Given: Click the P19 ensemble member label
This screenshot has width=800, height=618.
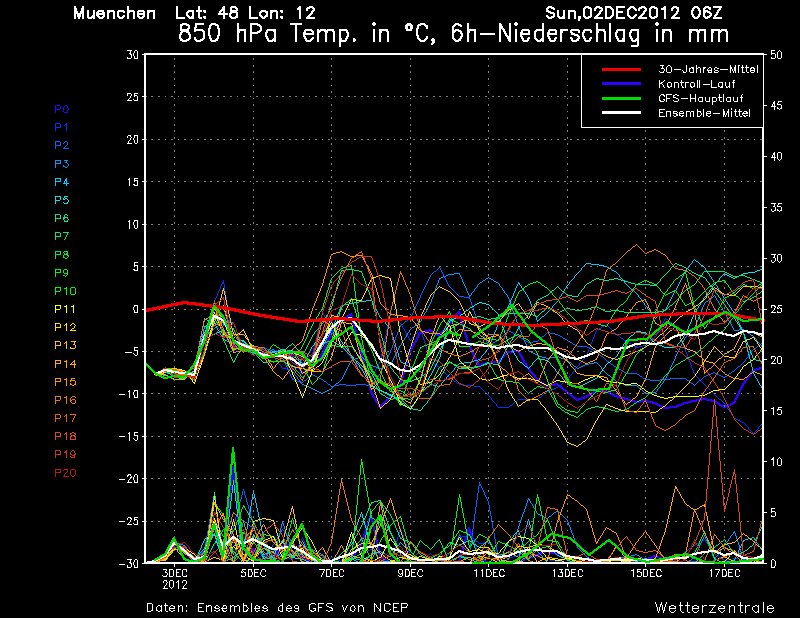Looking at the screenshot, I should click(x=65, y=454).
